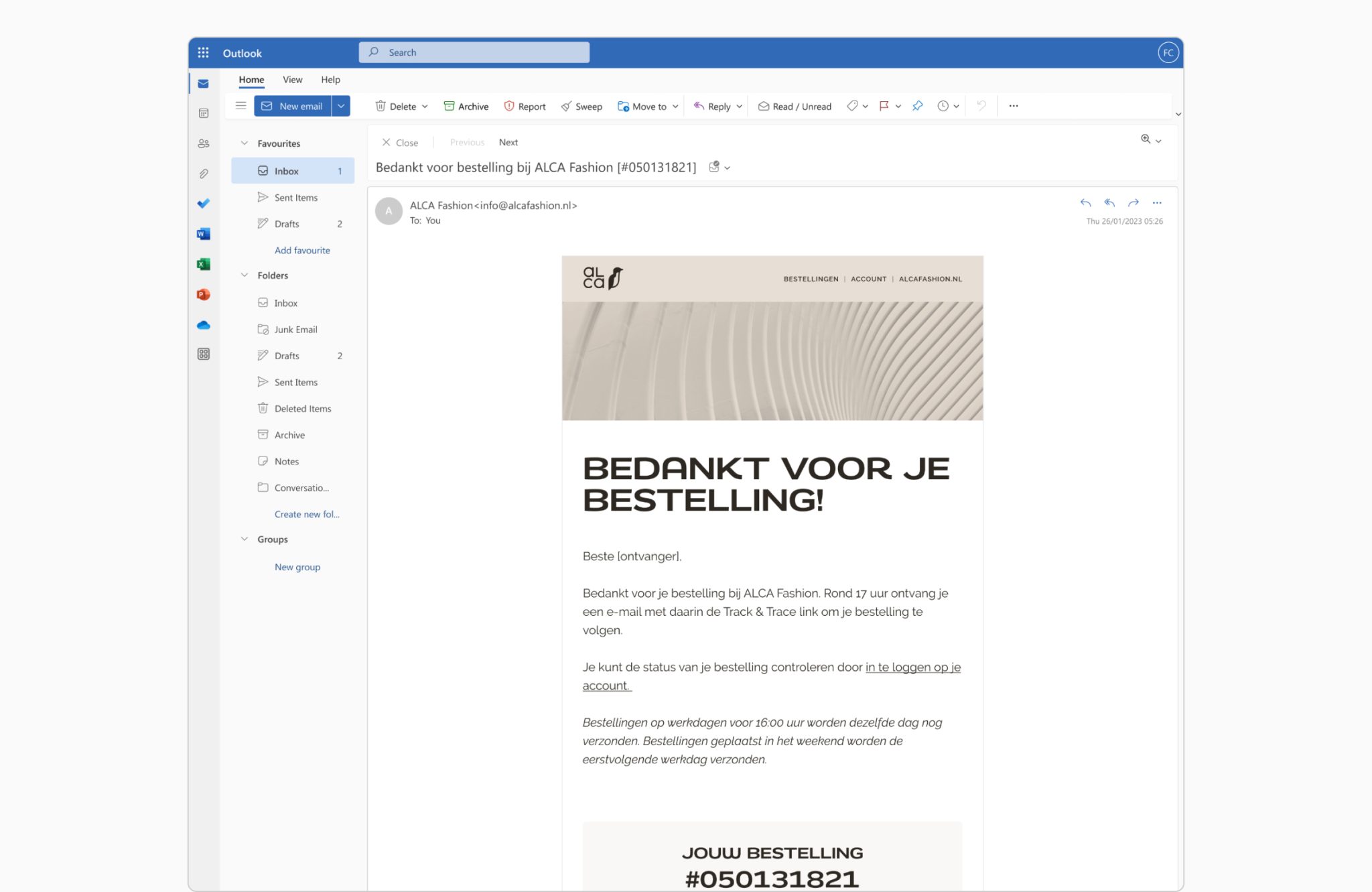Click the reply arrow in the message header
This screenshot has width=1372, height=892.
[1086, 202]
